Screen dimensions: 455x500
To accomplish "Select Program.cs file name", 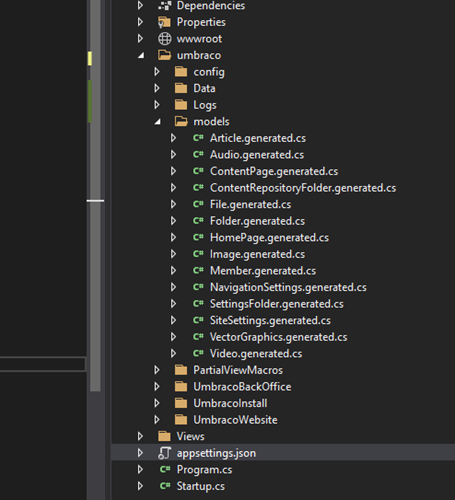I will point(204,470).
